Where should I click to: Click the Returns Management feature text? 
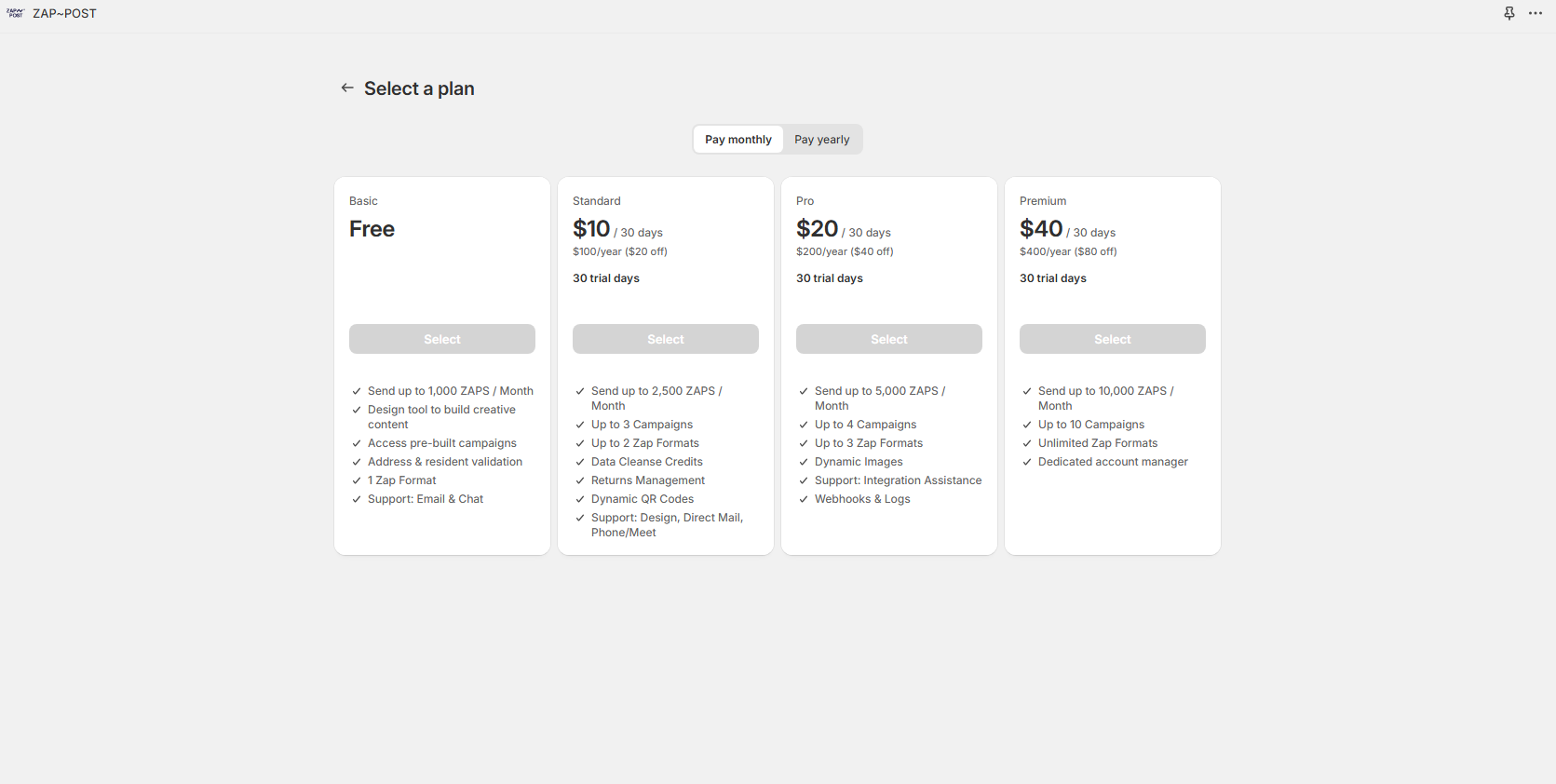[648, 480]
